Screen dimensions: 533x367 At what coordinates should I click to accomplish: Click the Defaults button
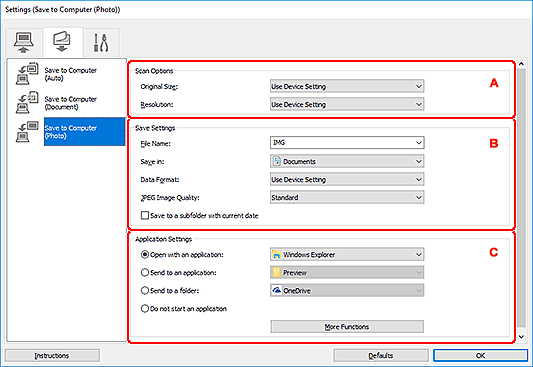(381, 355)
